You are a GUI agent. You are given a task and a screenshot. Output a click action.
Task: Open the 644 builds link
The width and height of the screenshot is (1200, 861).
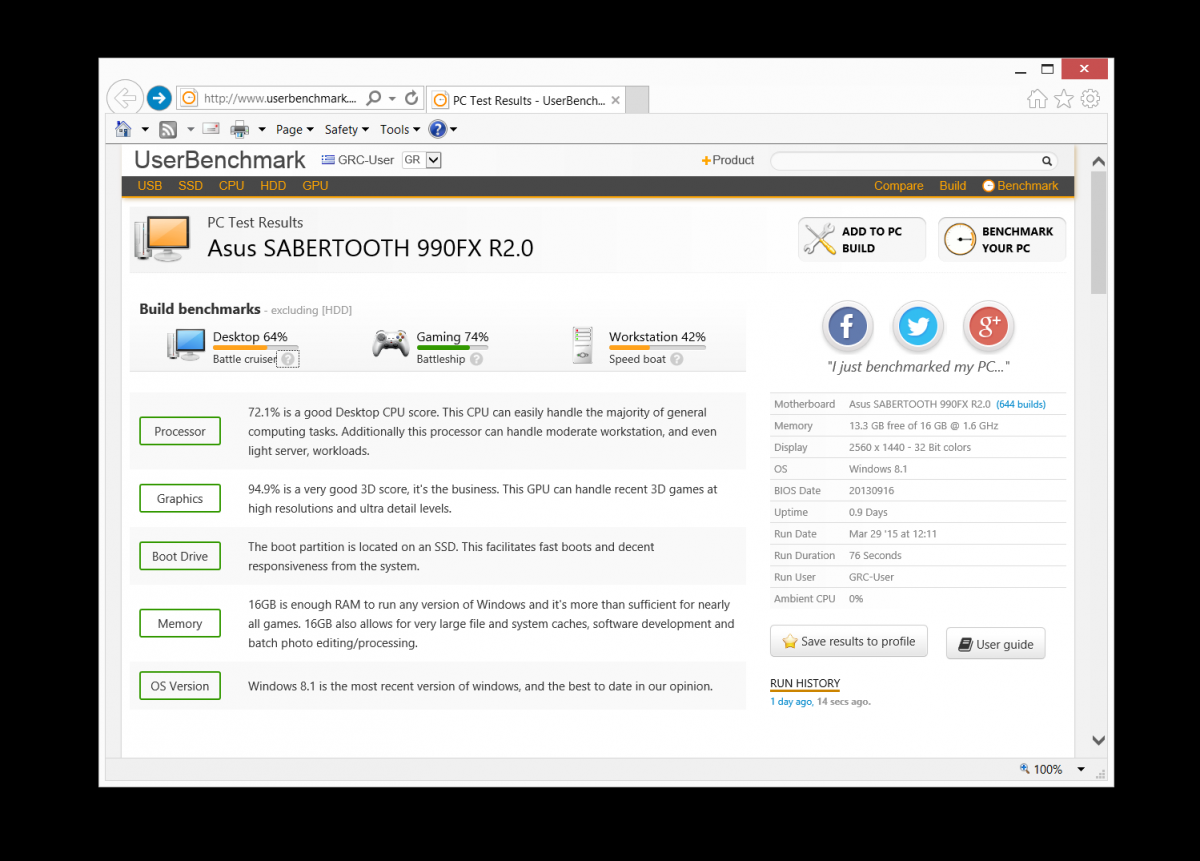pyautogui.click(x=1021, y=404)
